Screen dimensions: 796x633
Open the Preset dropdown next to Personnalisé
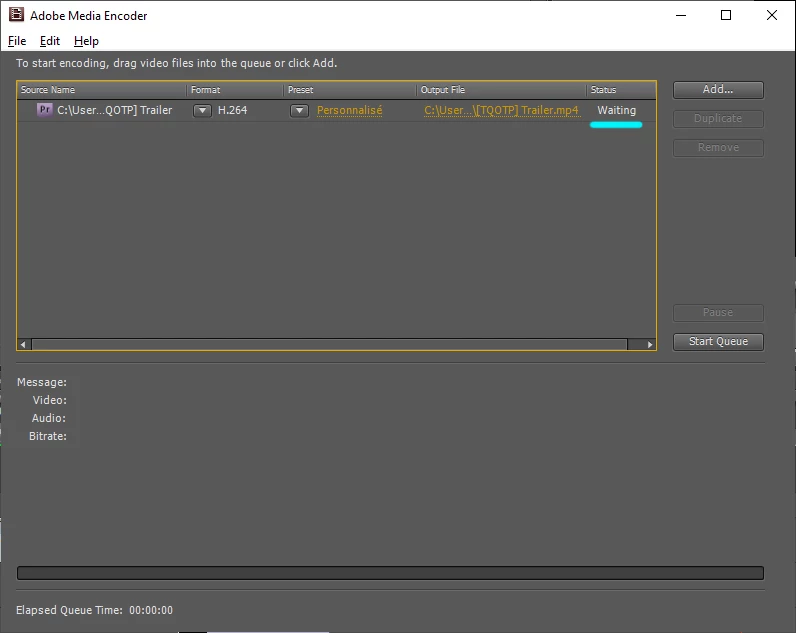point(300,111)
